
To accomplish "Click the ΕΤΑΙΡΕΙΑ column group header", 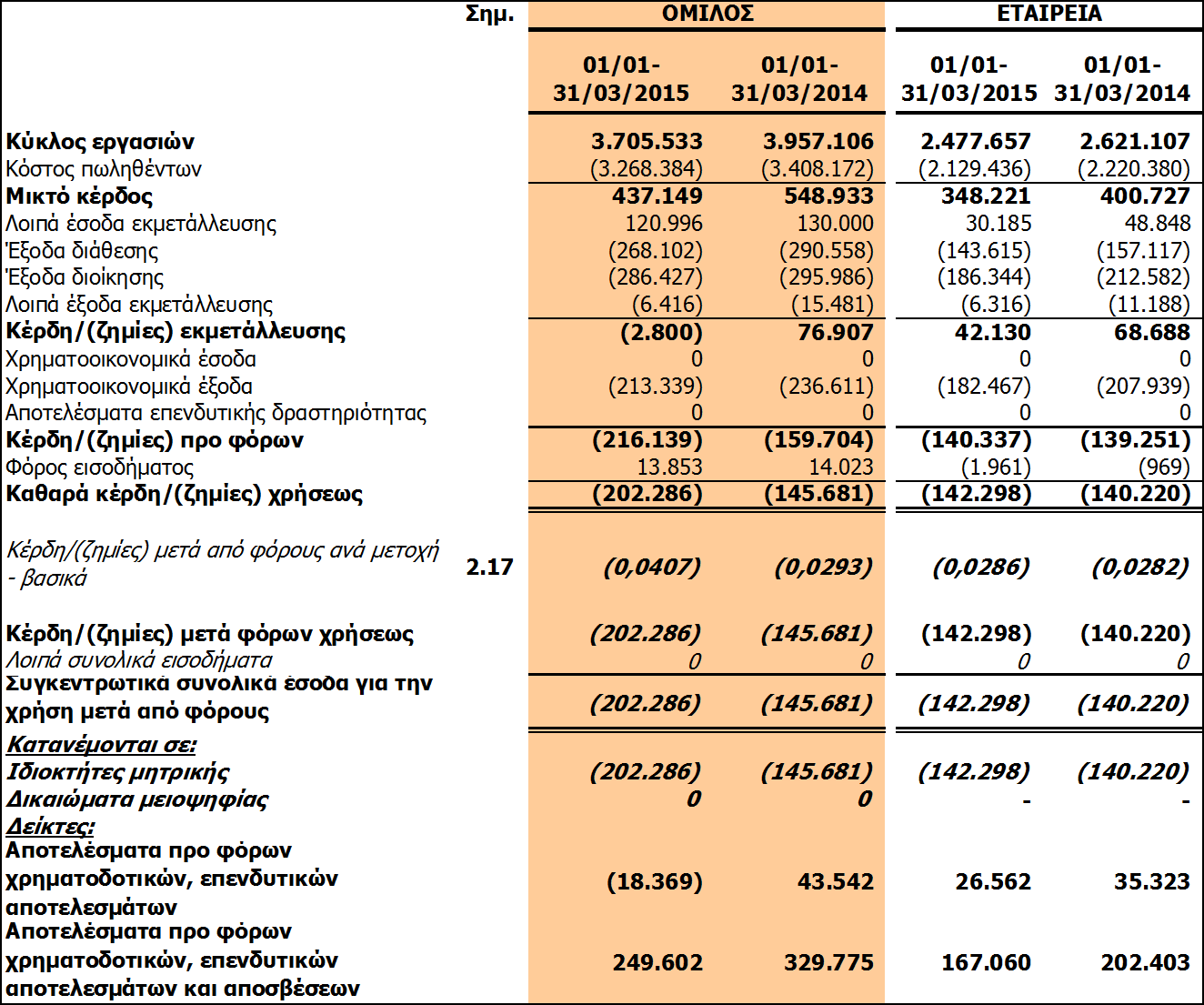I will 1049,14.
